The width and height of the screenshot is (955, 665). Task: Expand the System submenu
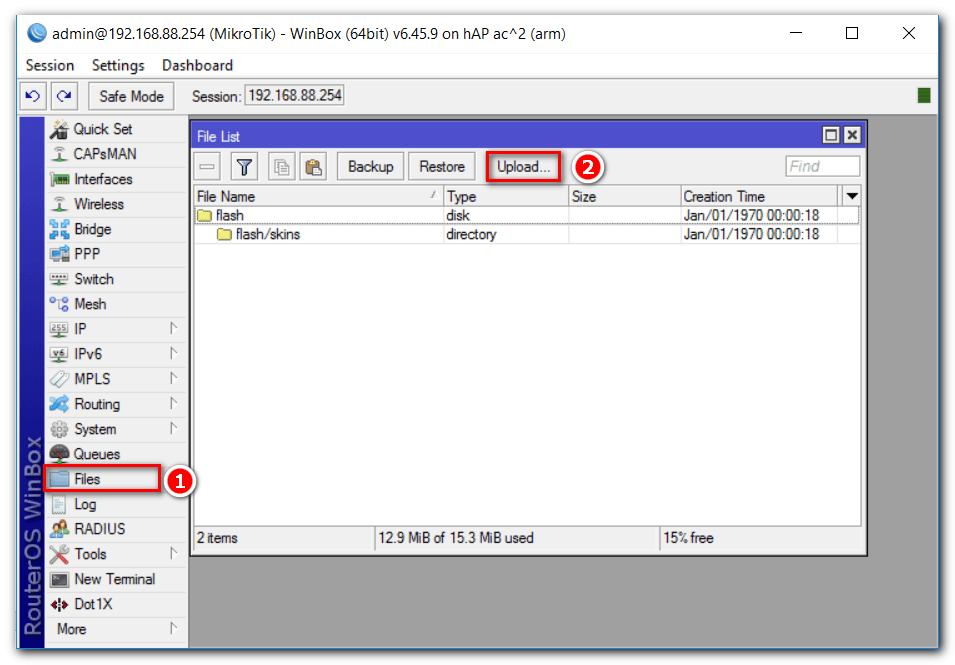coord(110,429)
